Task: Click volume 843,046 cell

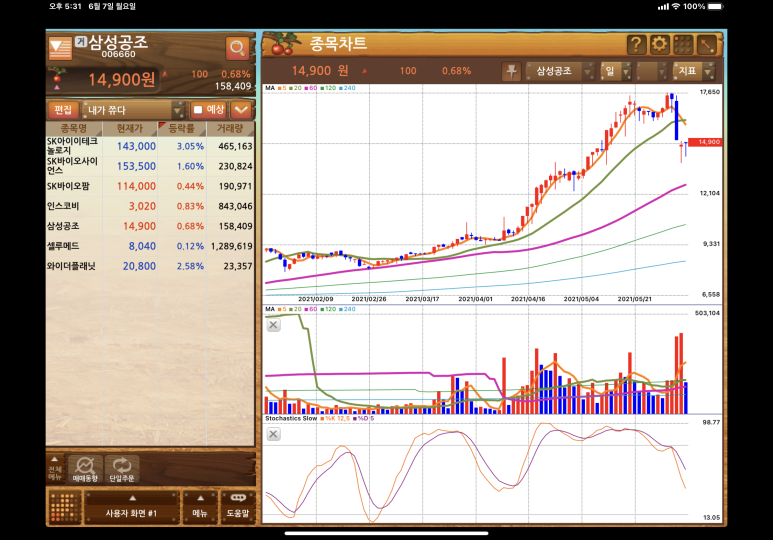Action: tap(235, 206)
